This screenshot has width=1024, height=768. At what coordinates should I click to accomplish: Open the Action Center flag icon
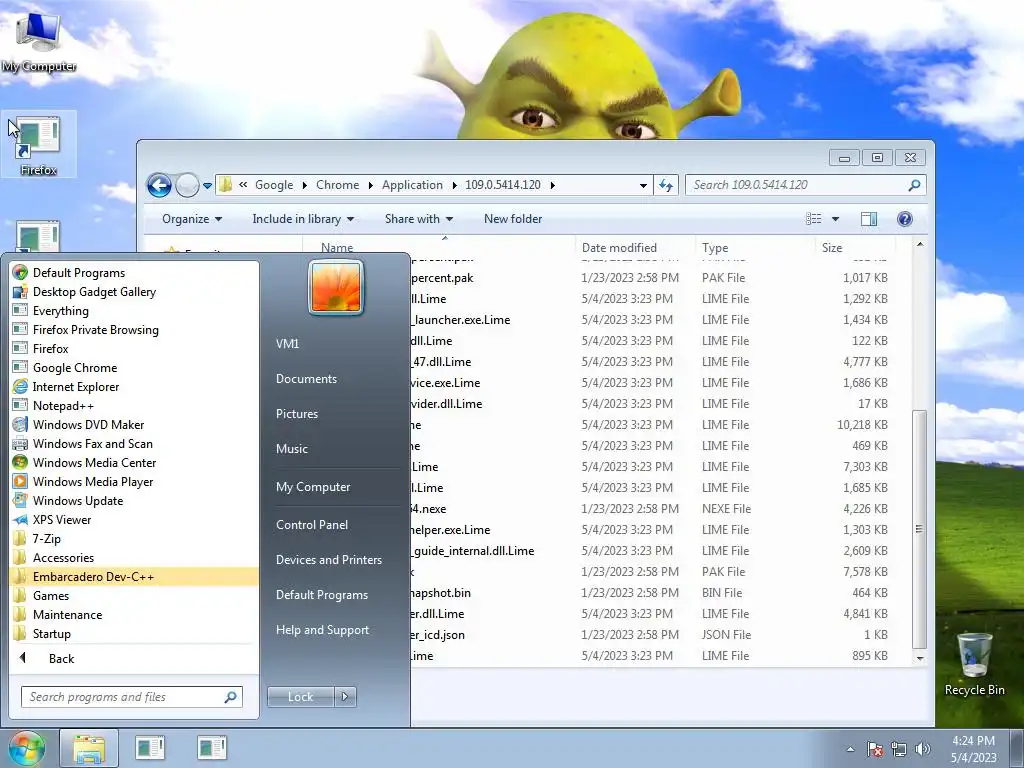click(875, 749)
